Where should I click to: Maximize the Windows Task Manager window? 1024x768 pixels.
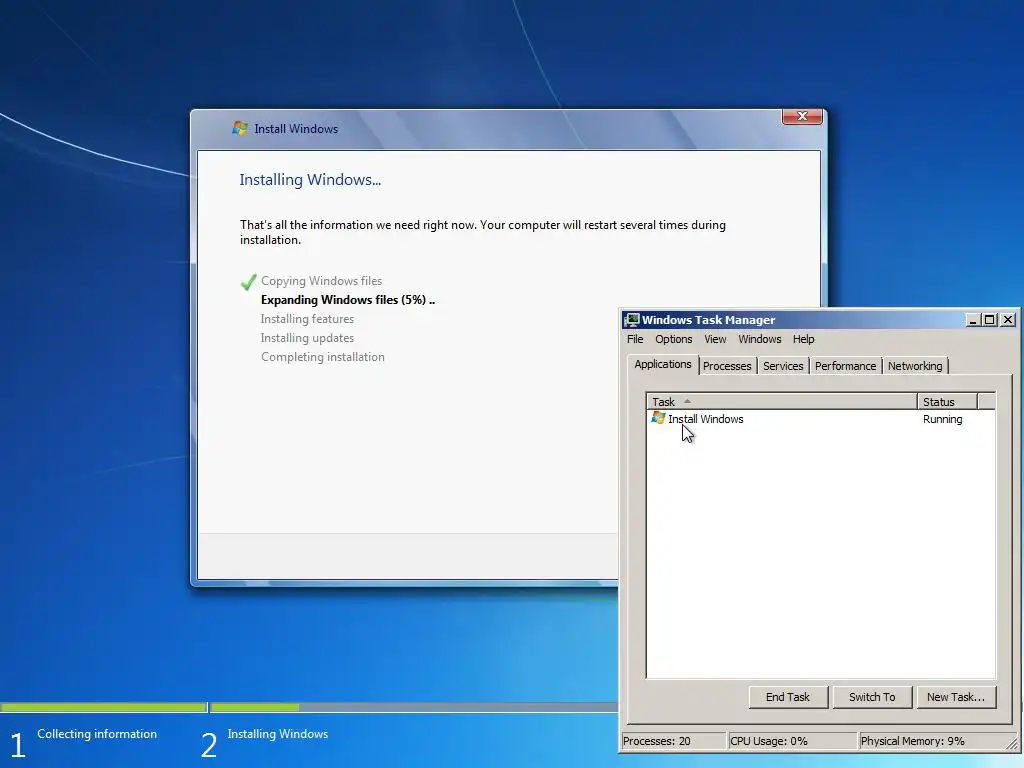pyautogui.click(x=989, y=319)
